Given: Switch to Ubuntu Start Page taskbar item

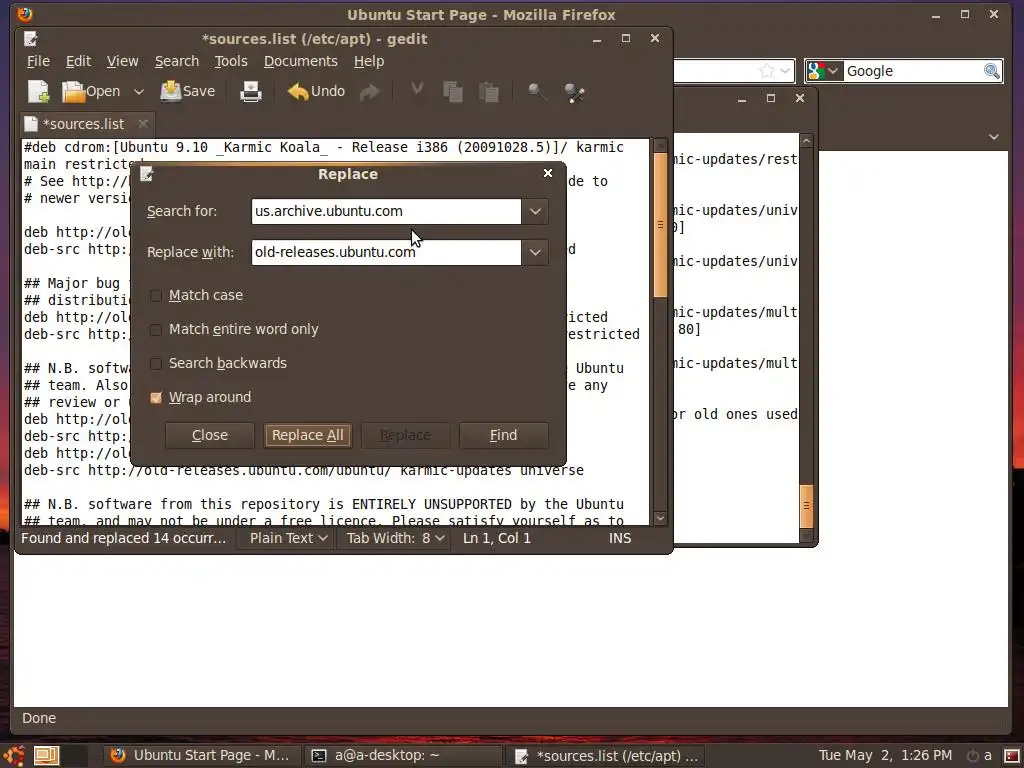Looking at the screenshot, I should [x=200, y=756].
